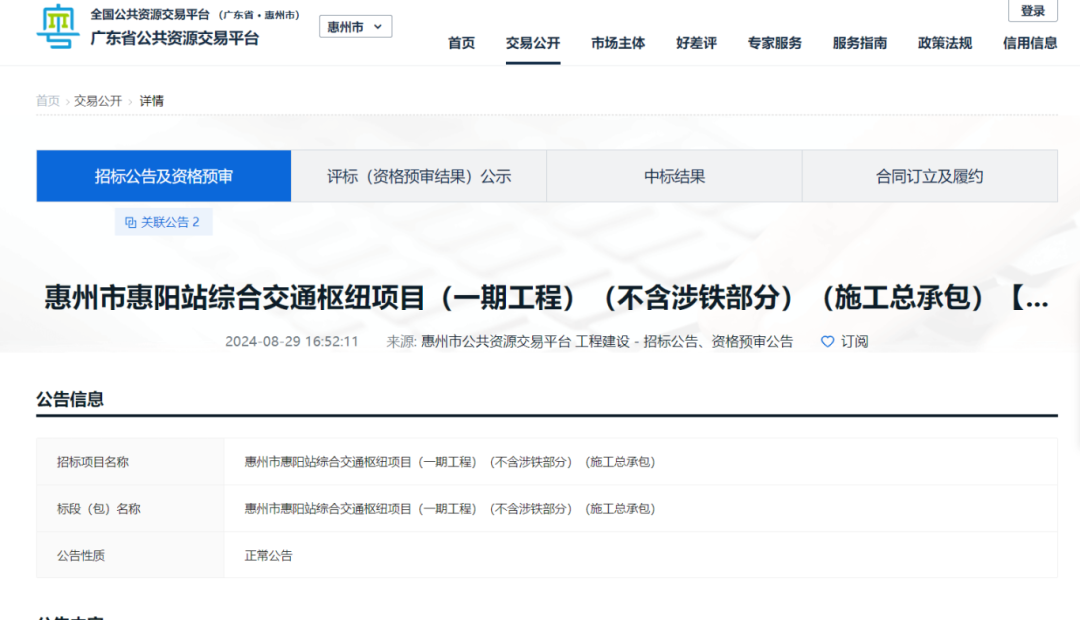Open the 好差评 navigation item
Viewport: 1080px width, 620px height.
[x=696, y=43]
